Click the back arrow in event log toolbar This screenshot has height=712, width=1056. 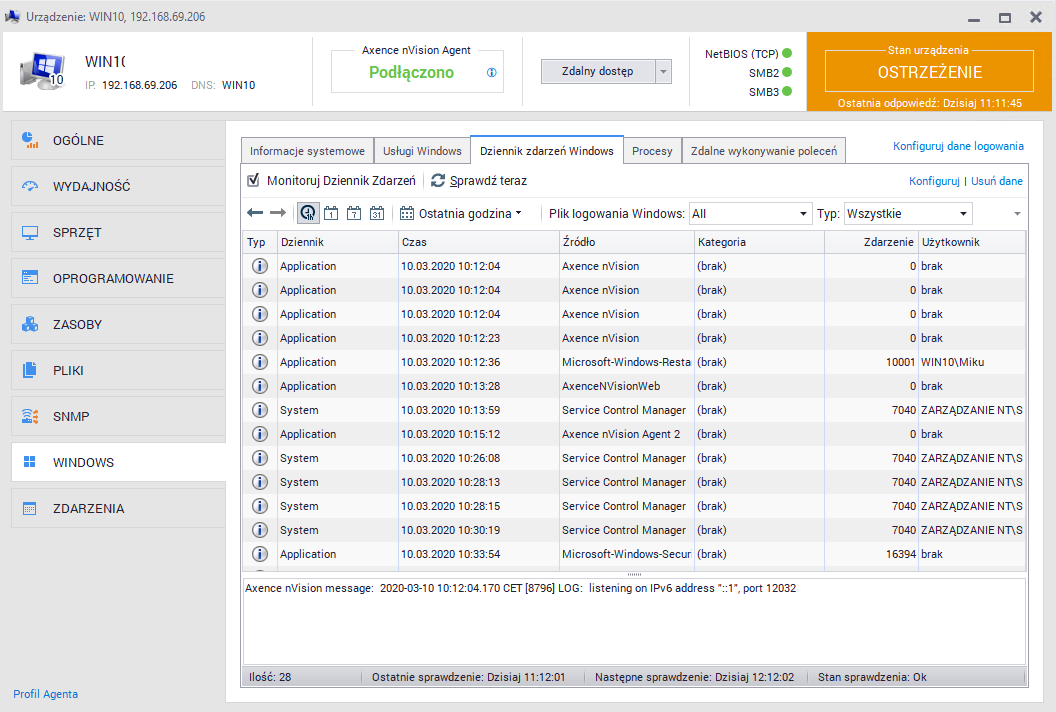(x=255, y=213)
